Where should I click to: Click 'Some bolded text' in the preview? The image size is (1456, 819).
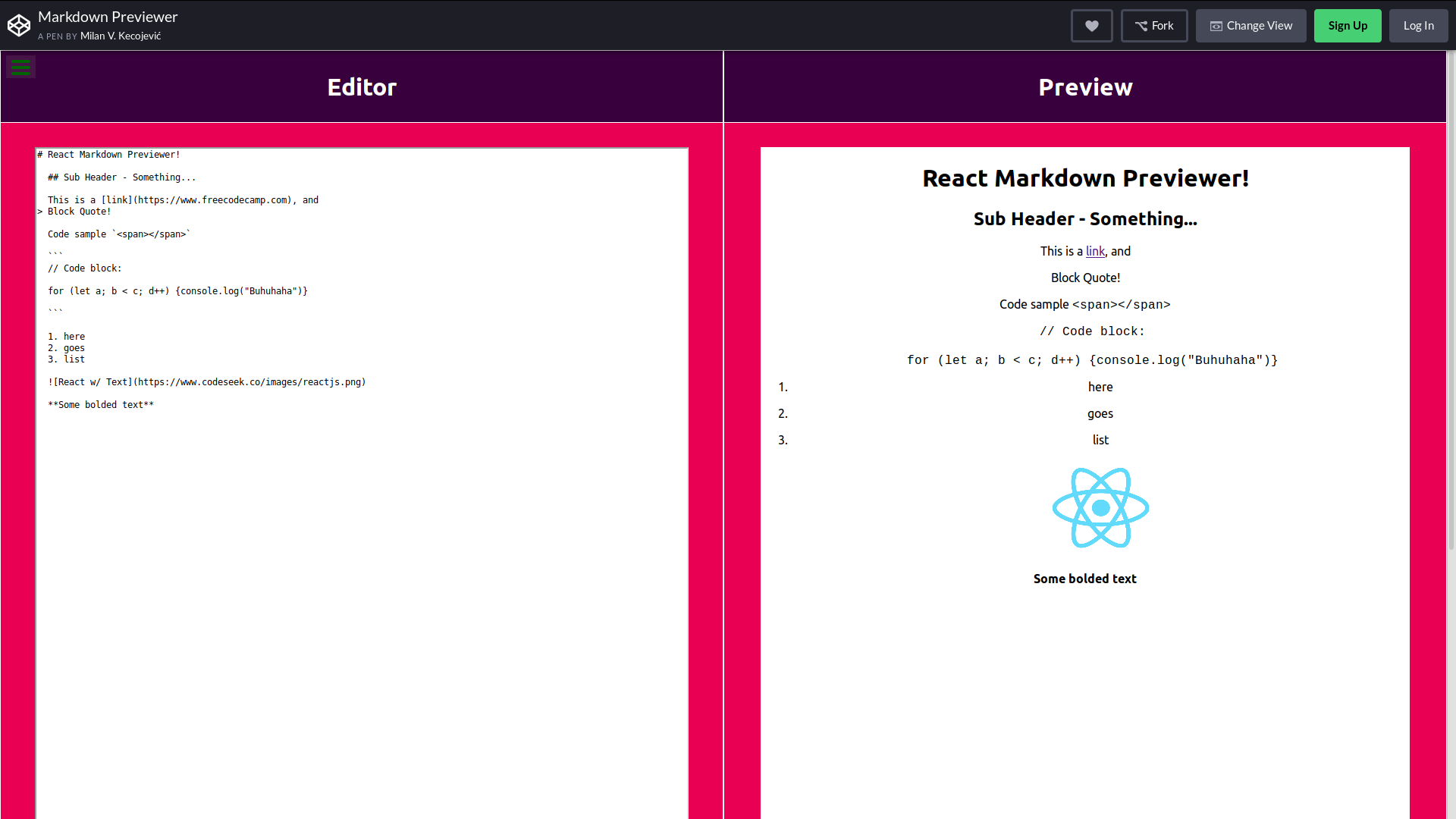click(x=1084, y=579)
